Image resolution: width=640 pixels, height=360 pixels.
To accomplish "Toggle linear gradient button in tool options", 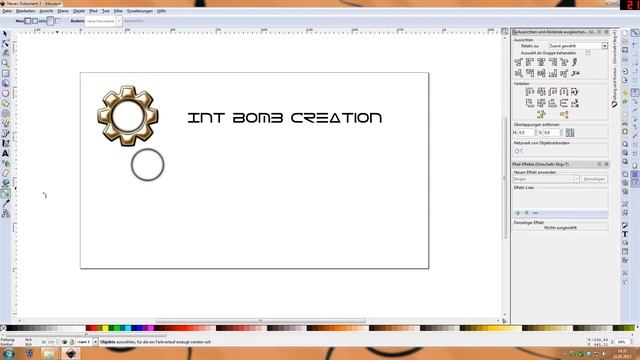I will click(x=27, y=21).
